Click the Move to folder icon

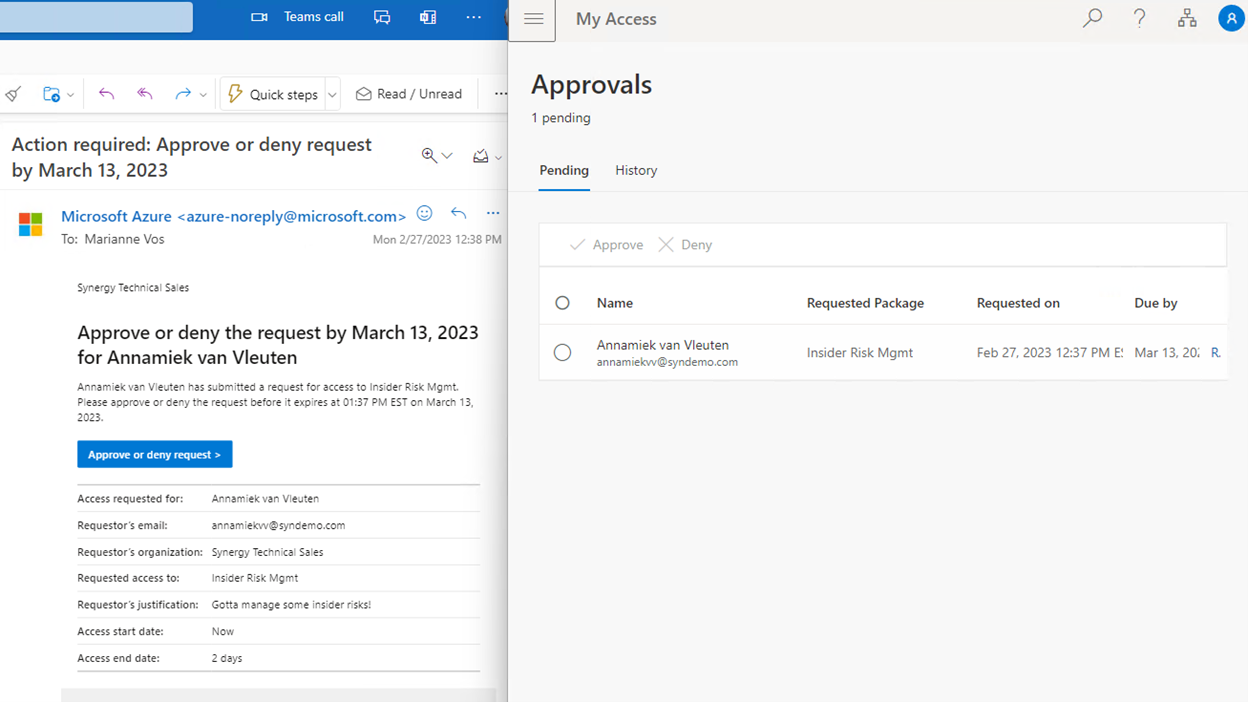[51, 94]
